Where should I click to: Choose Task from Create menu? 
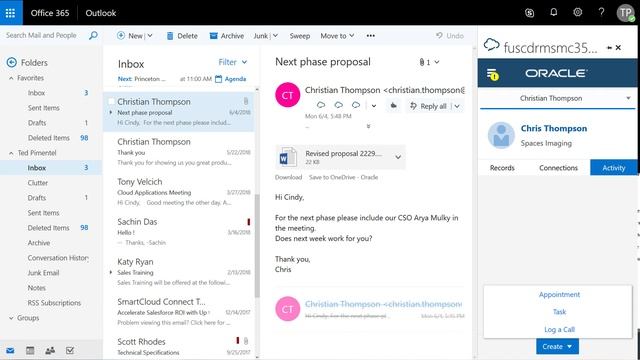point(559,312)
